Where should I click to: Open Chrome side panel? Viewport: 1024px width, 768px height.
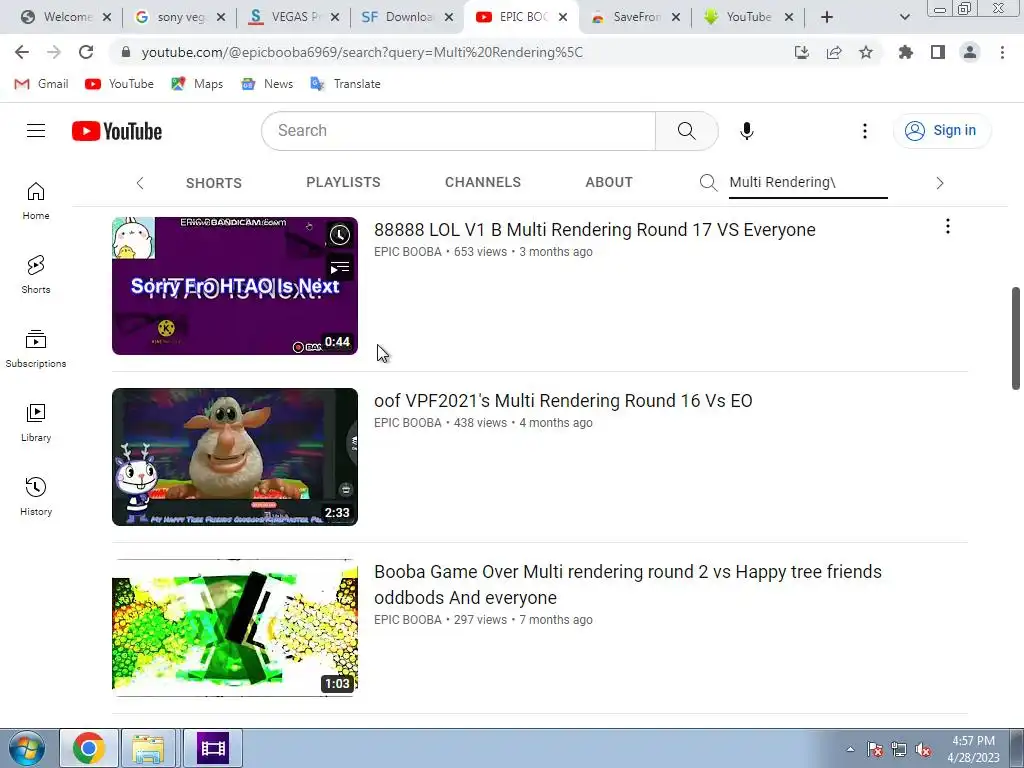tap(938, 52)
